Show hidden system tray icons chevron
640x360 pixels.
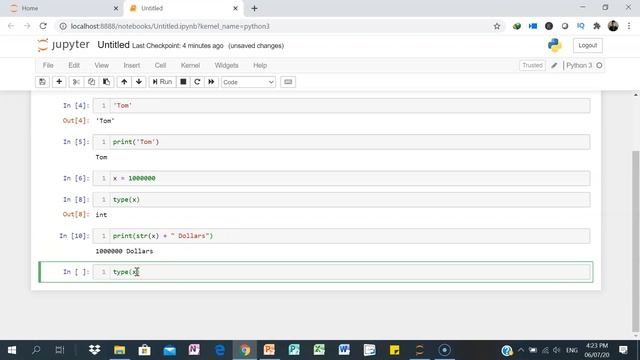pyautogui.click(x=521, y=350)
